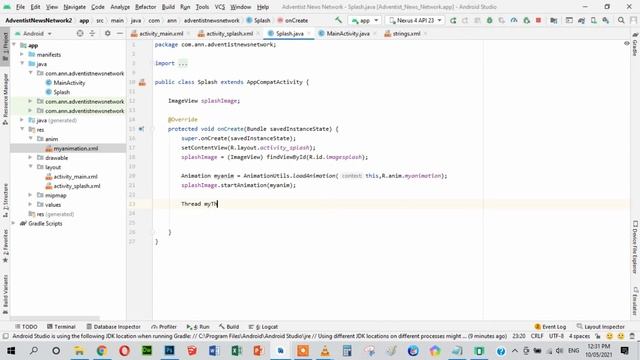
Task: Click the red Stop button icon
Action: (538, 20)
